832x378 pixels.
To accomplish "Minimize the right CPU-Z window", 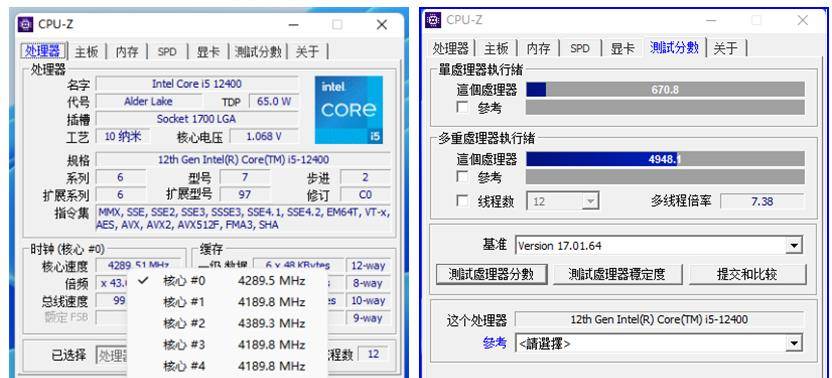I will [x=713, y=20].
